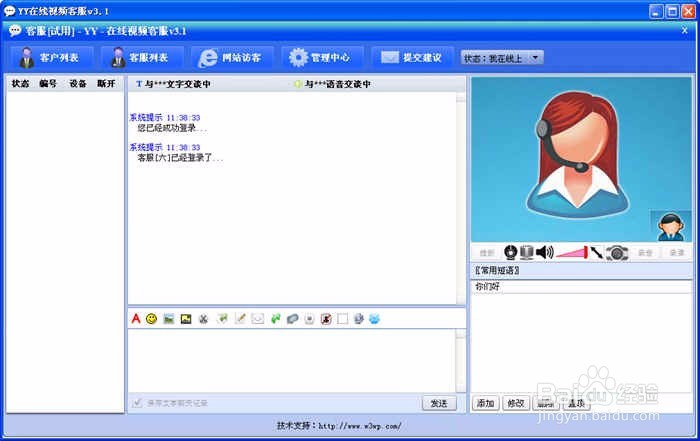This screenshot has width=700, height=441.
Task: Click the diagonal arrow resize video icon
Action: (x=596, y=253)
